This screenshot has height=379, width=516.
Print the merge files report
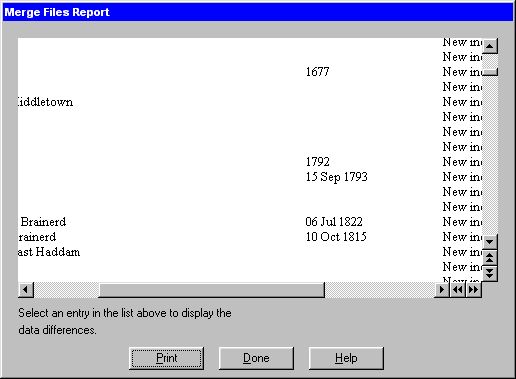(x=166, y=358)
